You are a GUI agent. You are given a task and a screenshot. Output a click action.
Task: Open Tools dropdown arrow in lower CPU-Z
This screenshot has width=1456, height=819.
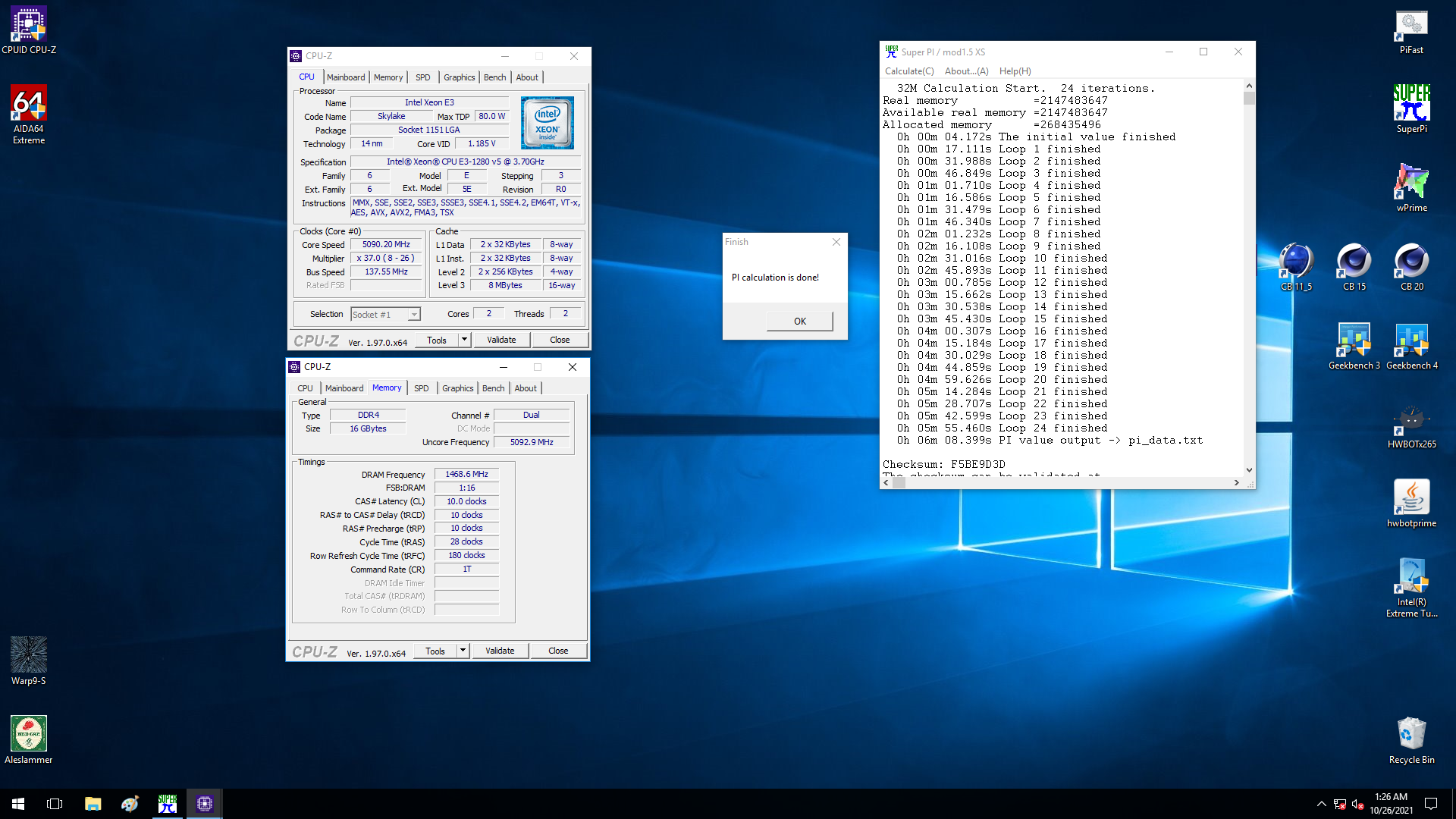pyautogui.click(x=463, y=651)
